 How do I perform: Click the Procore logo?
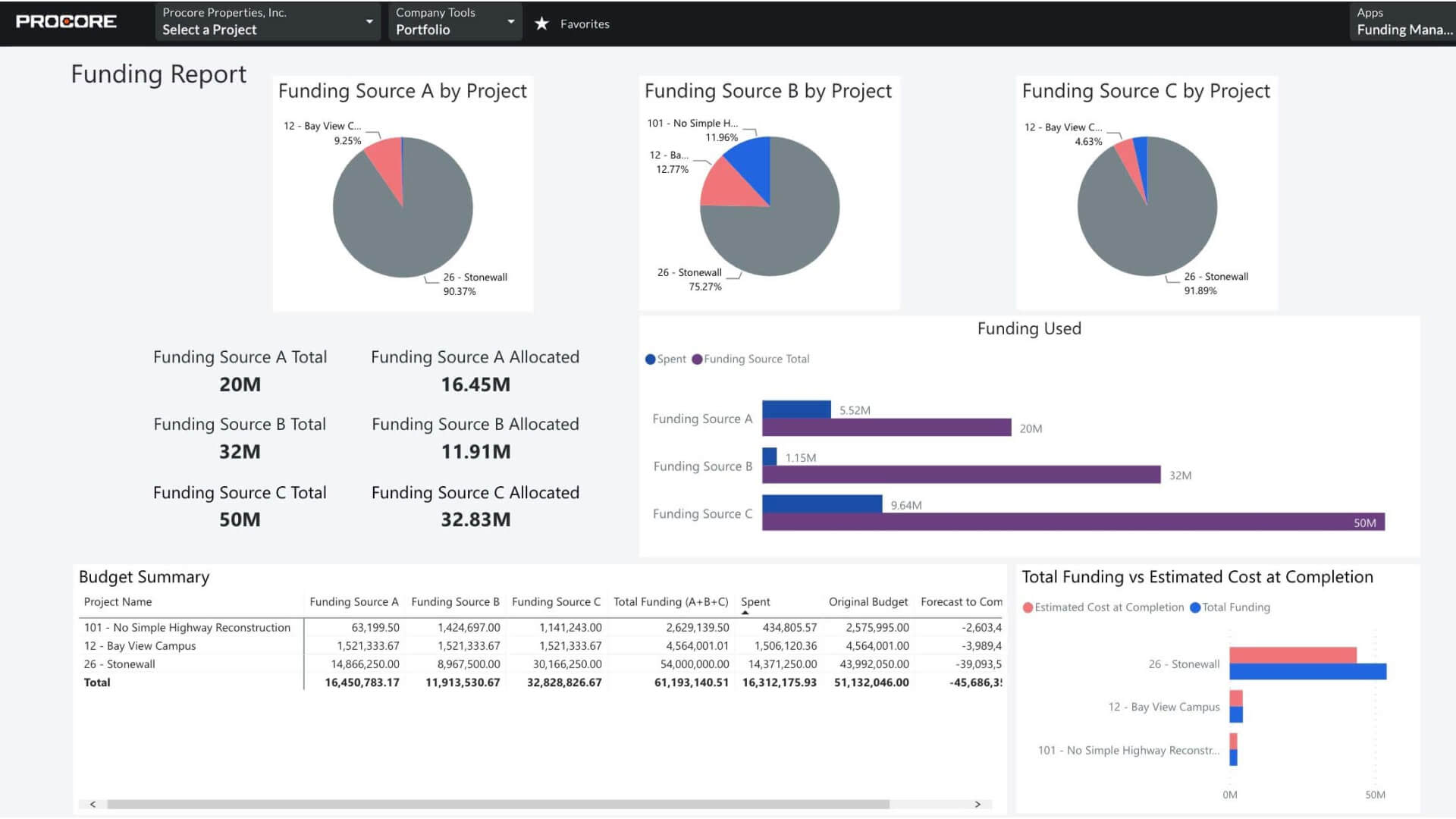click(66, 21)
